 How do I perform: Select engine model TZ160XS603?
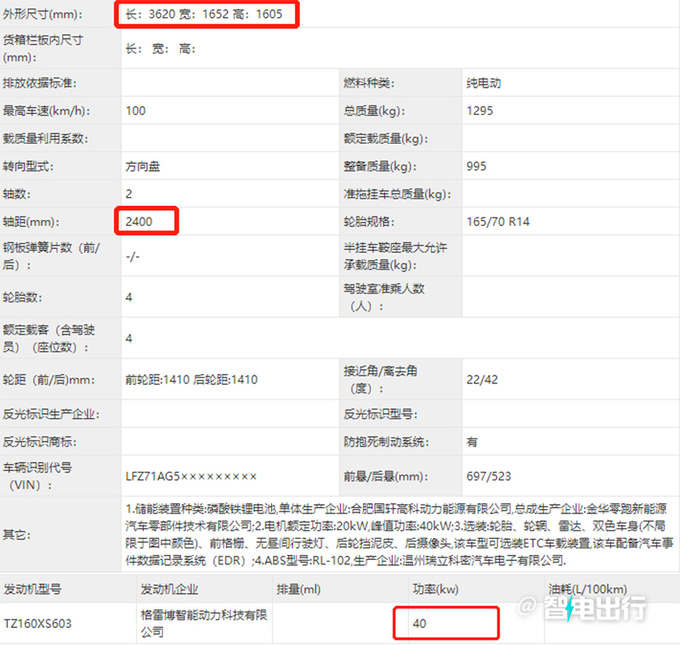pyautogui.click(x=37, y=623)
